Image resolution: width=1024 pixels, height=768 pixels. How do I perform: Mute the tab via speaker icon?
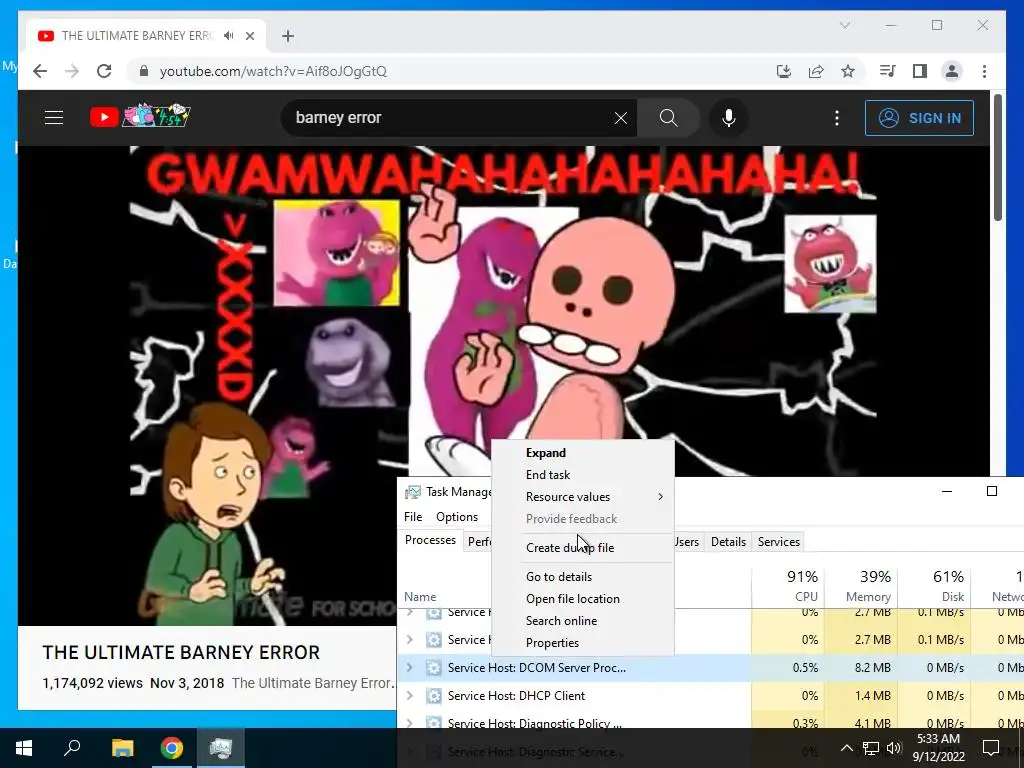[x=228, y=36]
